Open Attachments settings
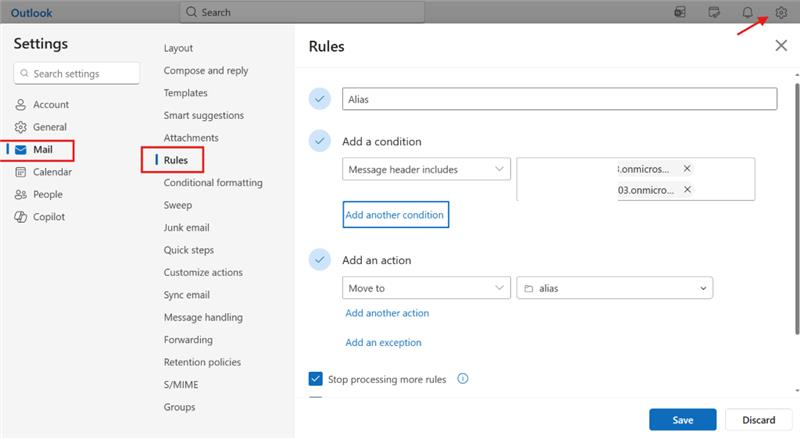Viewport: 800px width, 438px height. 191,138
